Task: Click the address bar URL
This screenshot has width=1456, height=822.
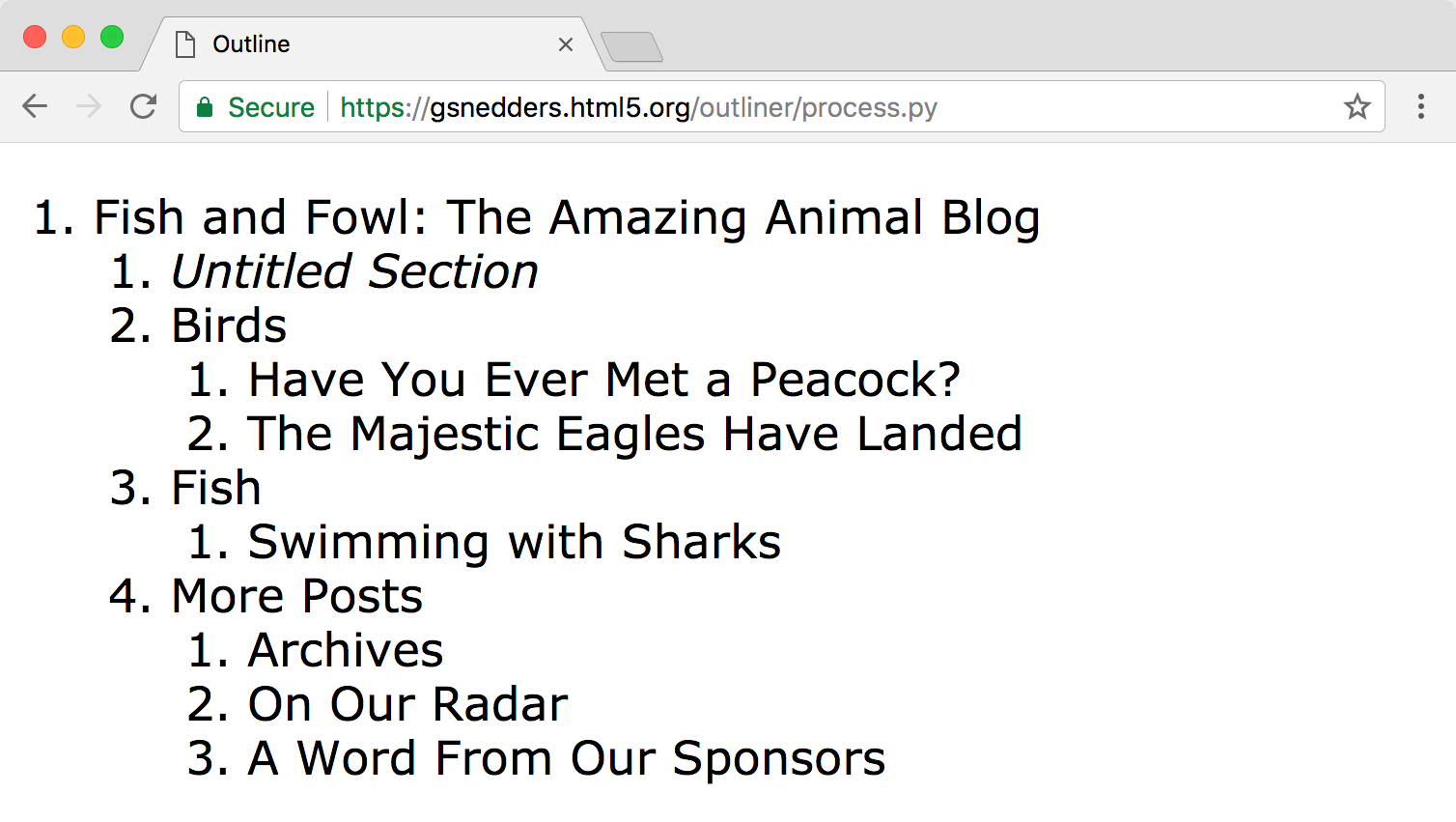Action: (x=637, y=107)
